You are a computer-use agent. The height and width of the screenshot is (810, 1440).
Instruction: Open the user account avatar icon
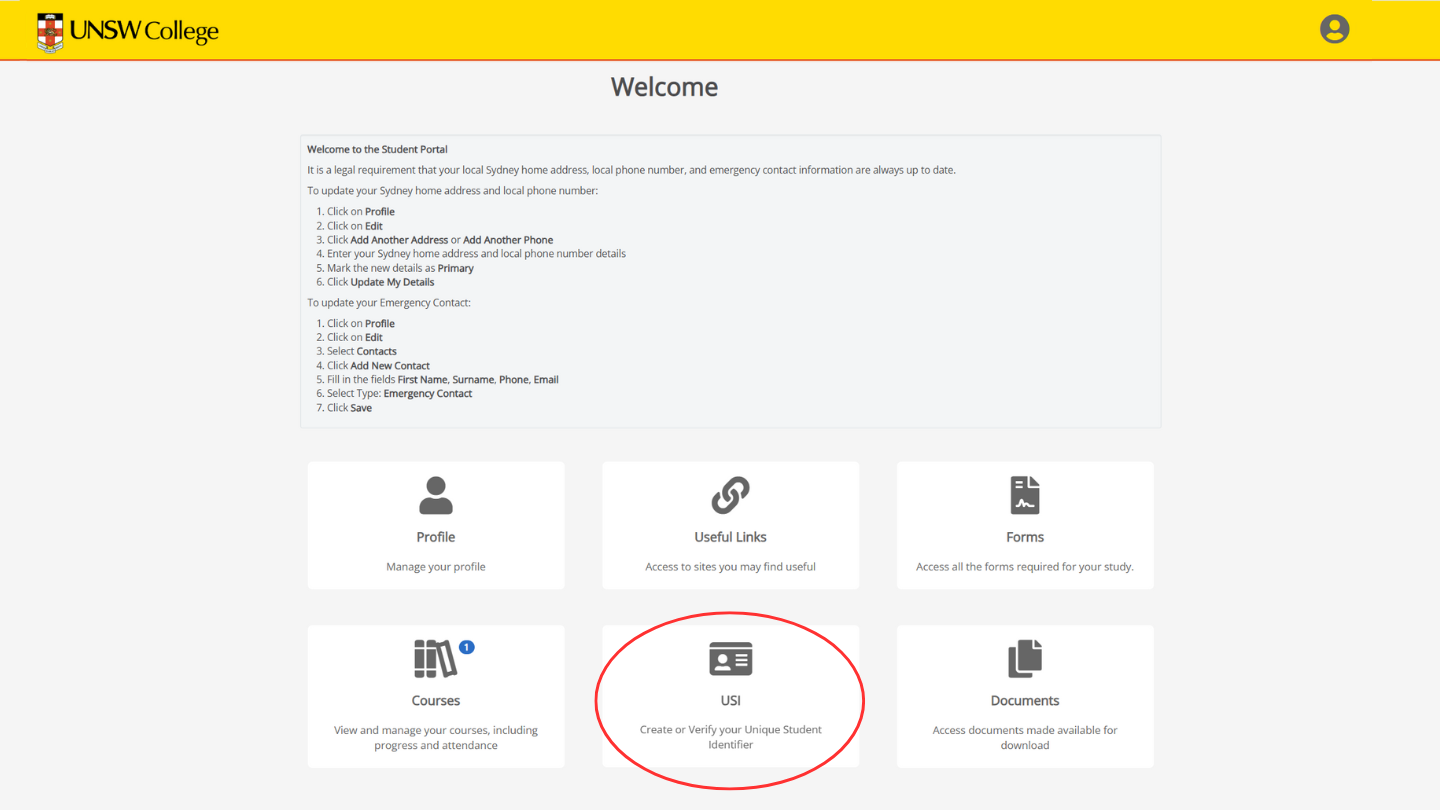point(1334,29)
